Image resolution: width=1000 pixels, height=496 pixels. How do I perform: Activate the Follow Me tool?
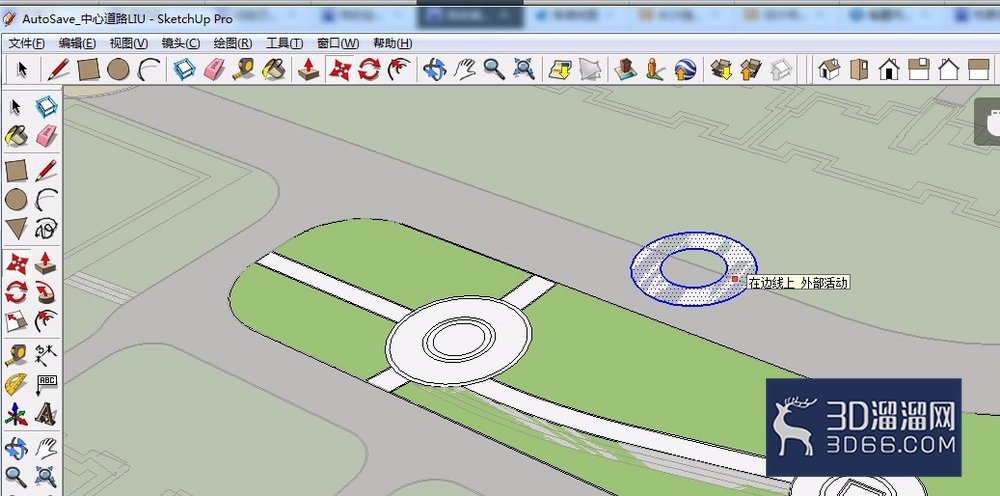pyautogui.click(x=46, y=293)
